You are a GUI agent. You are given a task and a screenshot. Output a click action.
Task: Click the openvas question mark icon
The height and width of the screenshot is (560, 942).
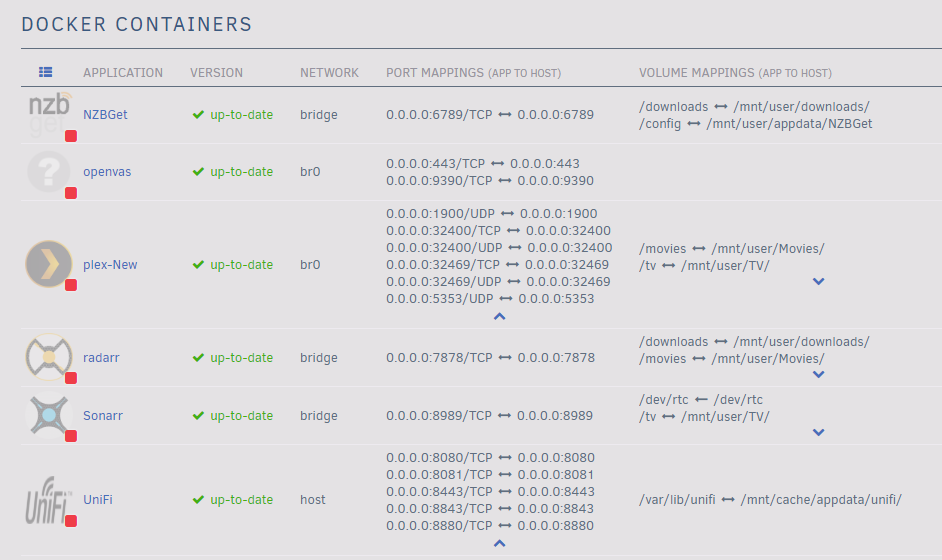tap(48, 172)
